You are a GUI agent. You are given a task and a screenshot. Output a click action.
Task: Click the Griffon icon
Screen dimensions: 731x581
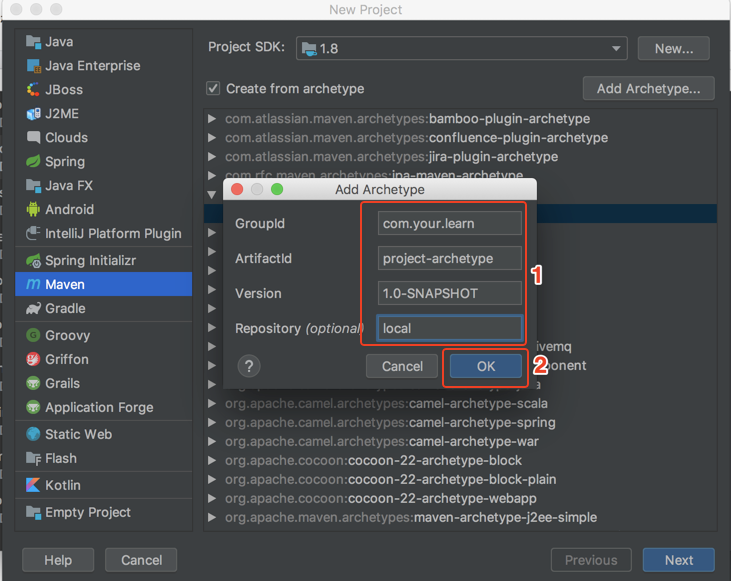click(x=33, y=359)
